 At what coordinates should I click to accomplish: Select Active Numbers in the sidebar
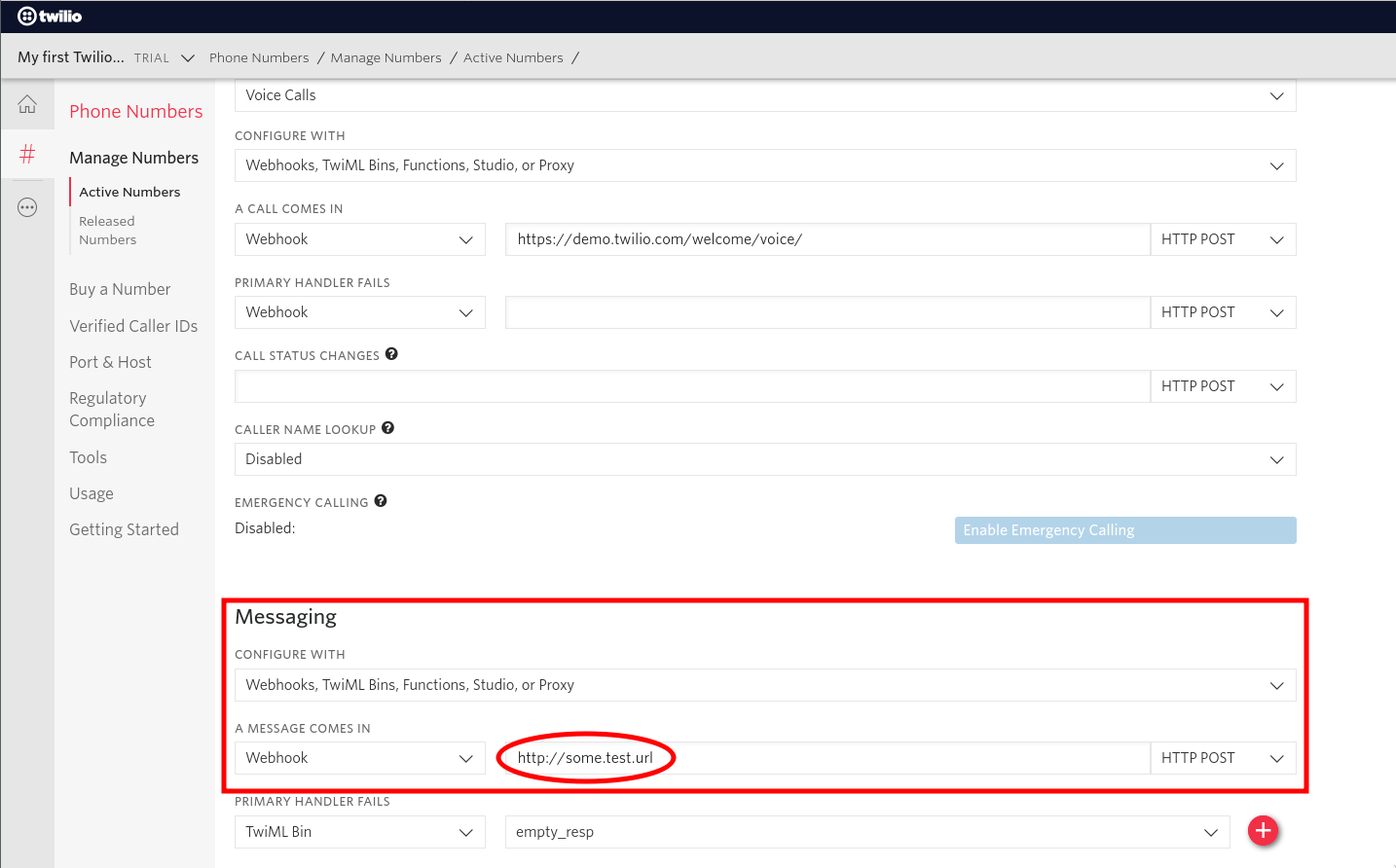pyautogui.click(x=129, y=193)
